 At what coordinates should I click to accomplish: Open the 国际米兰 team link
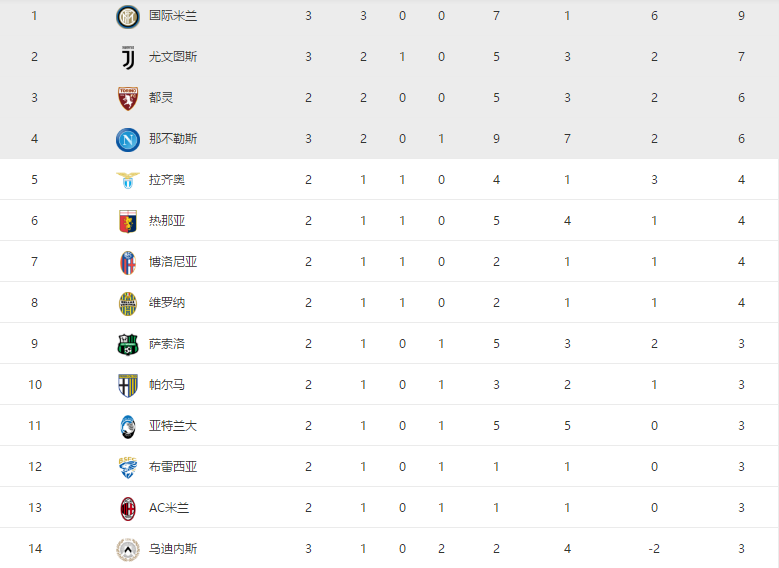(173, 16)
